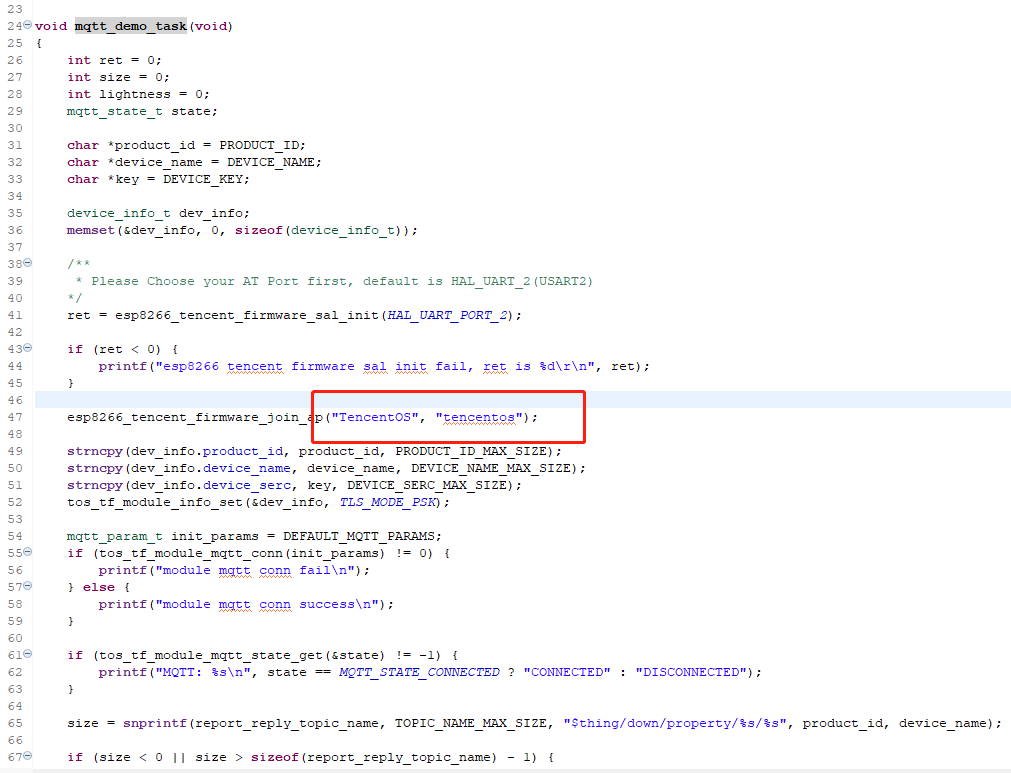Collapse the fold marker at line 55

click(28, 552)
